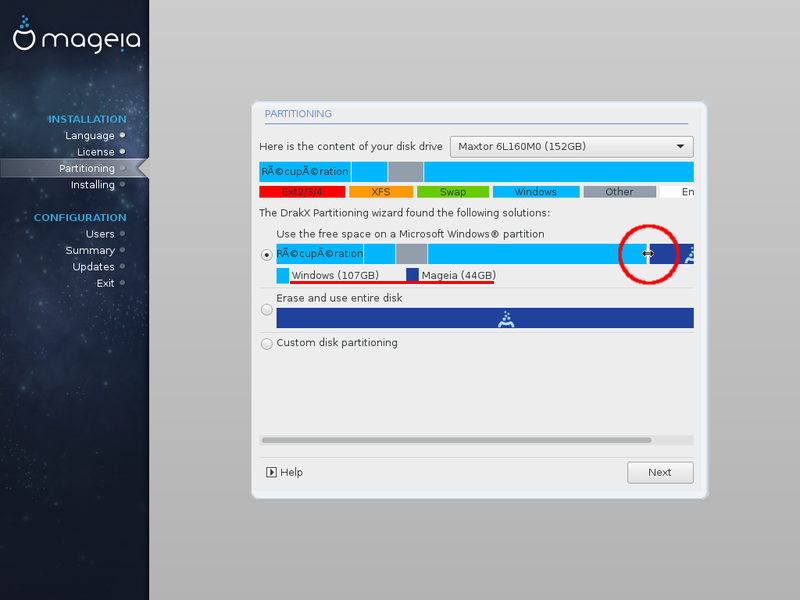Click the Swap green legend swatch
The image size is (800, 600).
point(453,192)
